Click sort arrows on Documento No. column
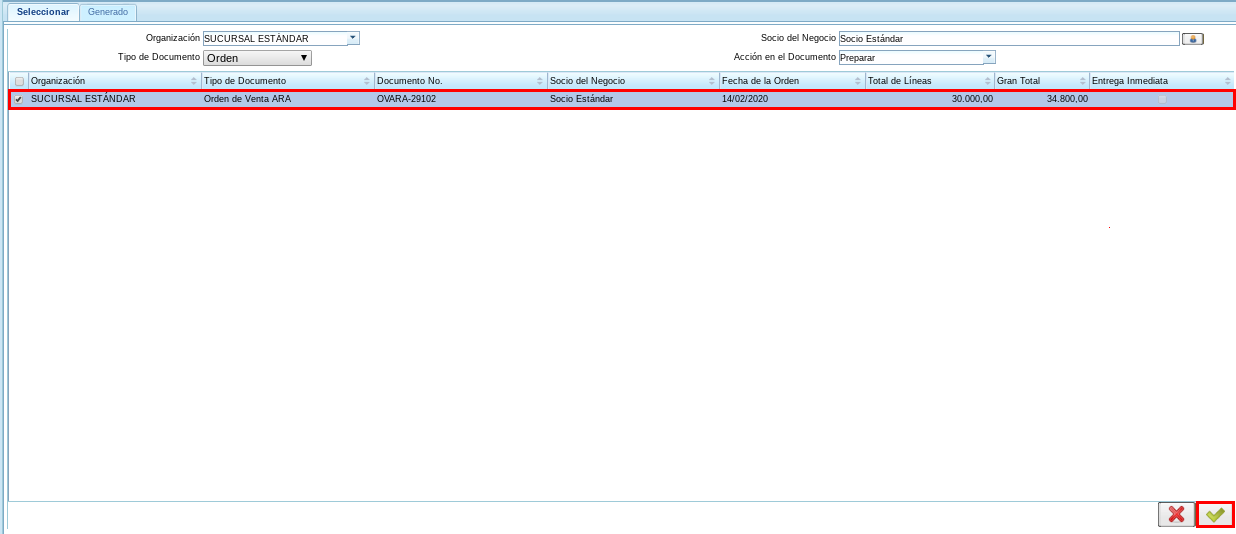Screen dimensions: 1236x534 coord(540,81)
